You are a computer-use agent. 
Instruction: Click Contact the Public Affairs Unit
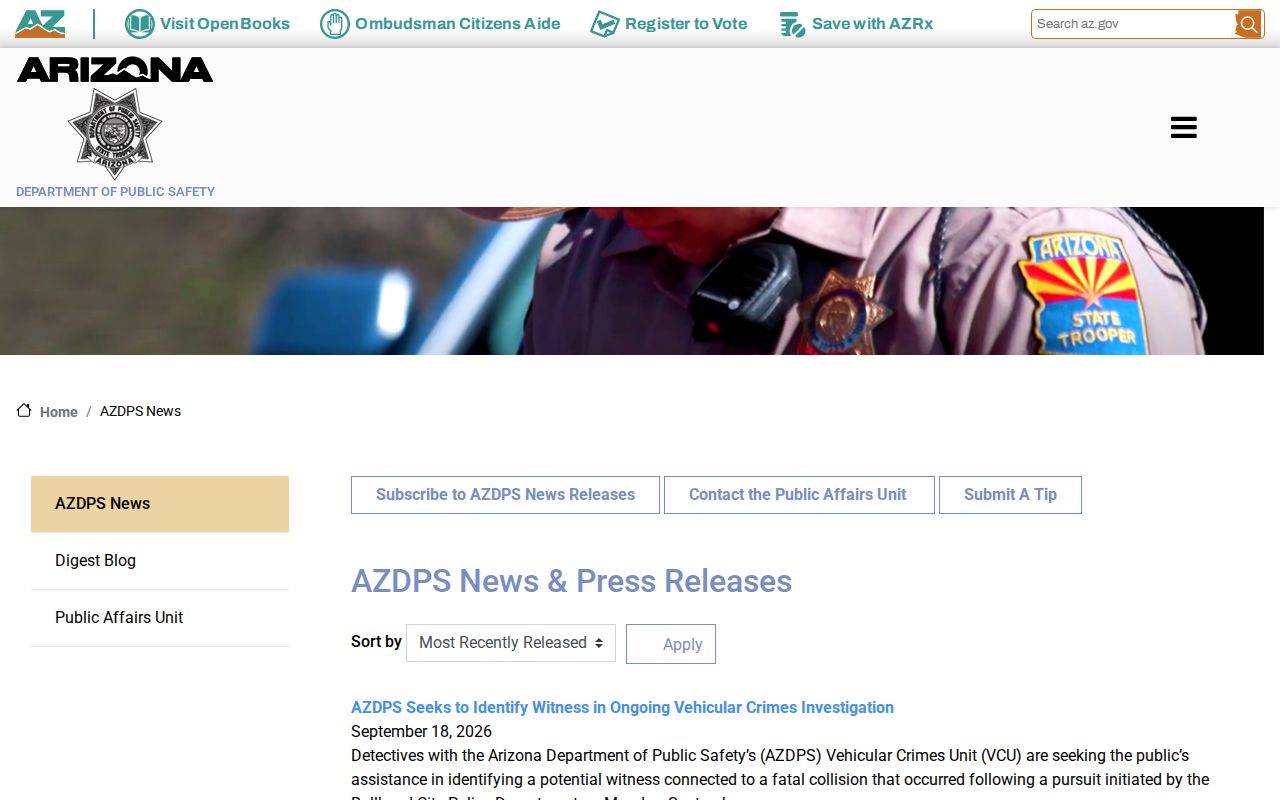[x=799, y=495]
